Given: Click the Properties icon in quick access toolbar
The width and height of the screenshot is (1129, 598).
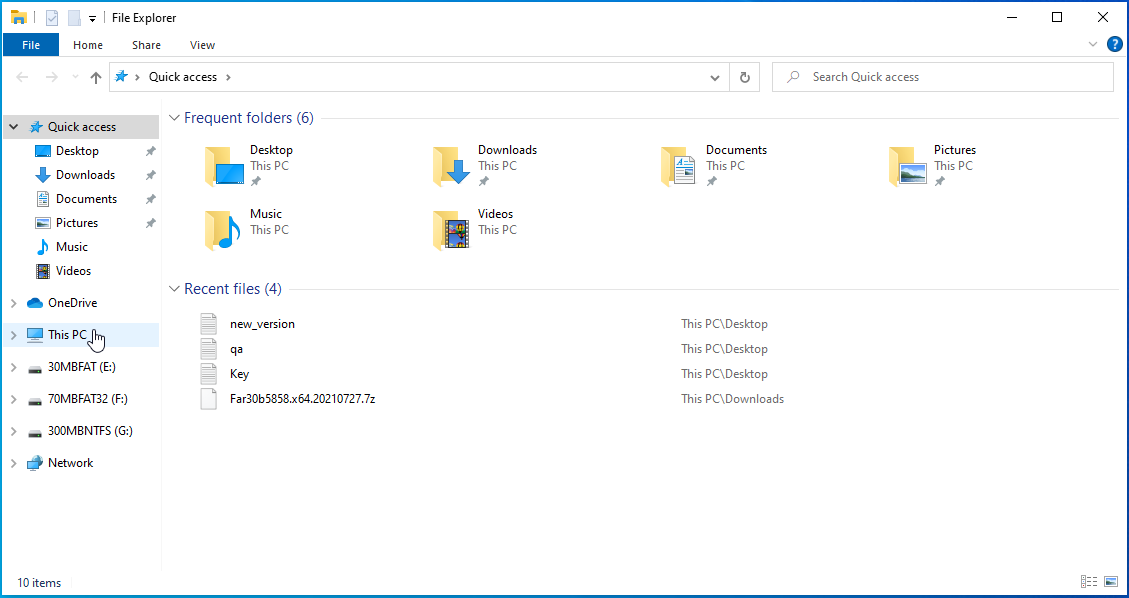Looking at the screenshot, I should click(x=52, y=17).
